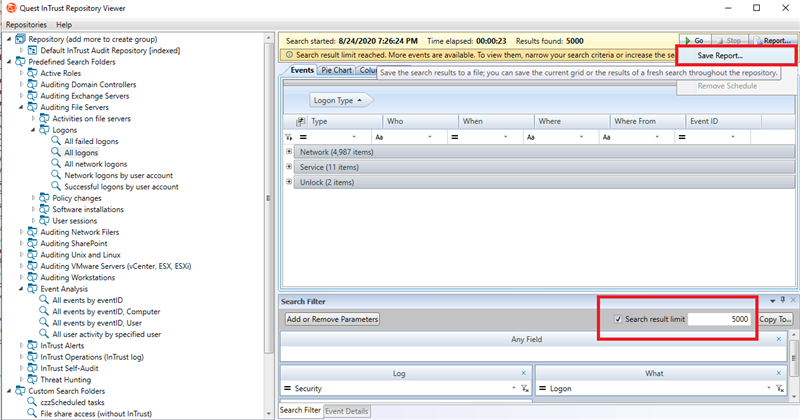Open the Type filter operator dropdown
Image resolution: width=800 pixels, height=420 pixels.
click(x=354, y=137)
